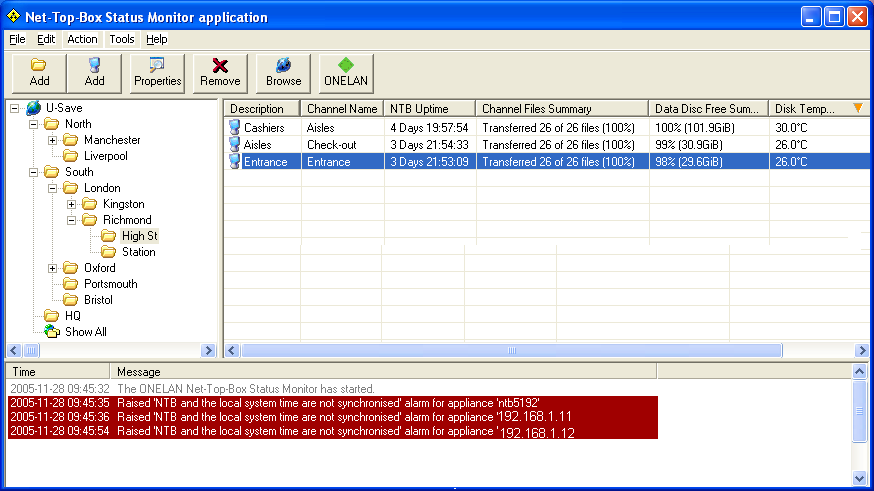Expand the Kingston tree node
Viewport: 874px width, 491px height.
[71, 204]
